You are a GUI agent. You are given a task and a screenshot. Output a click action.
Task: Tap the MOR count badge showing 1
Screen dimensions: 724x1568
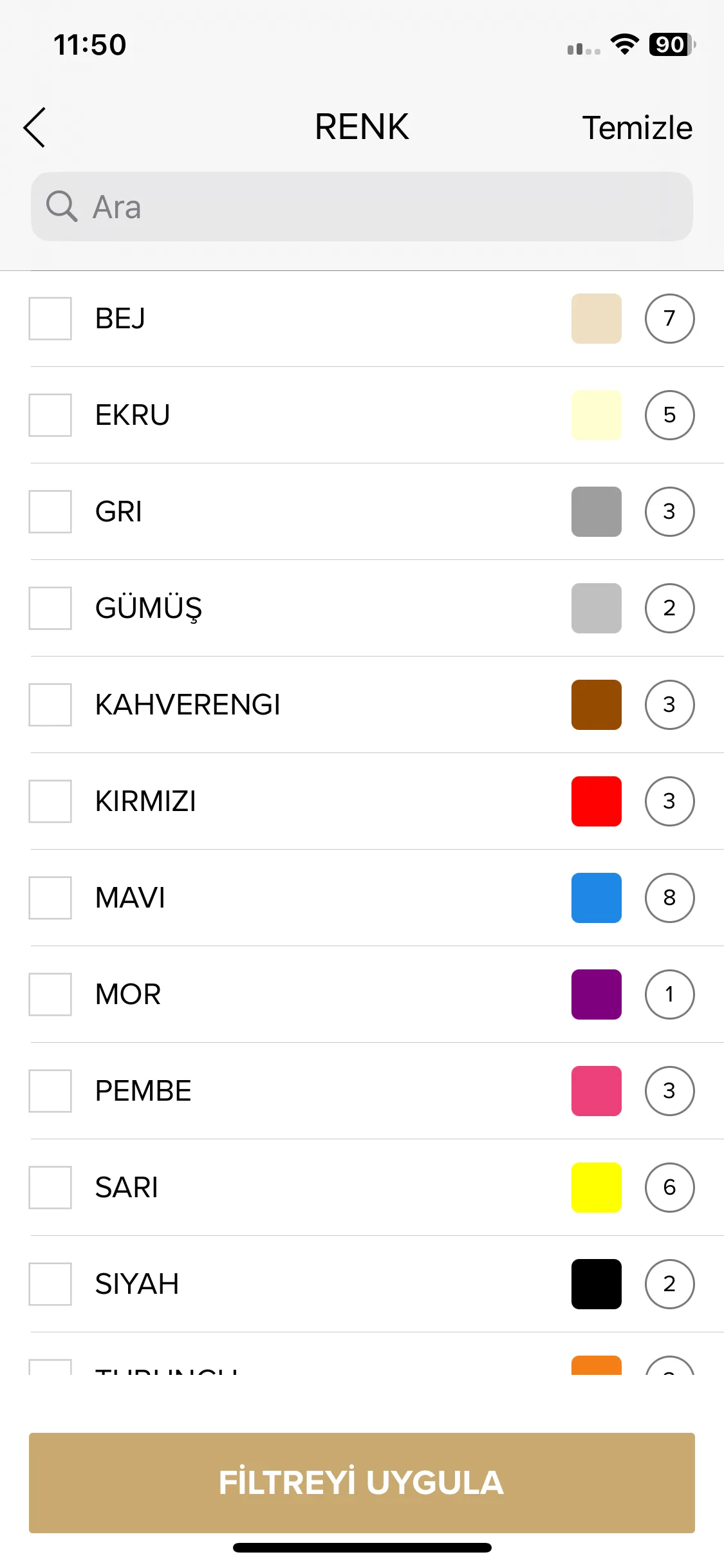(x=669, y=994)
